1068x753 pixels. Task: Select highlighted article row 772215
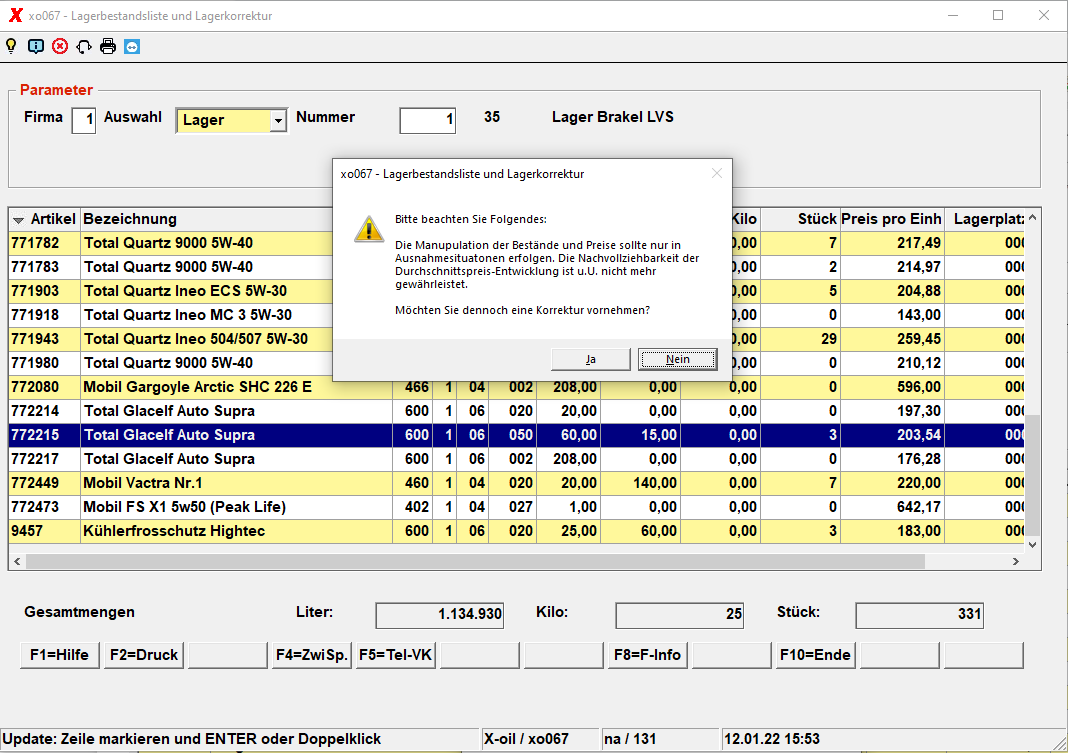pyautogui.click(x=517, y=435)
